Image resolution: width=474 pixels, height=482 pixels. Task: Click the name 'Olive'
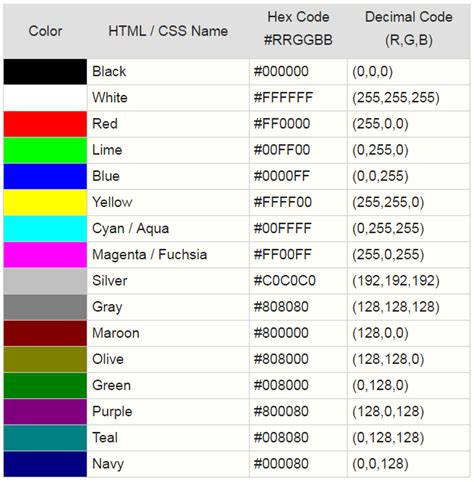(x=108, y=359)
